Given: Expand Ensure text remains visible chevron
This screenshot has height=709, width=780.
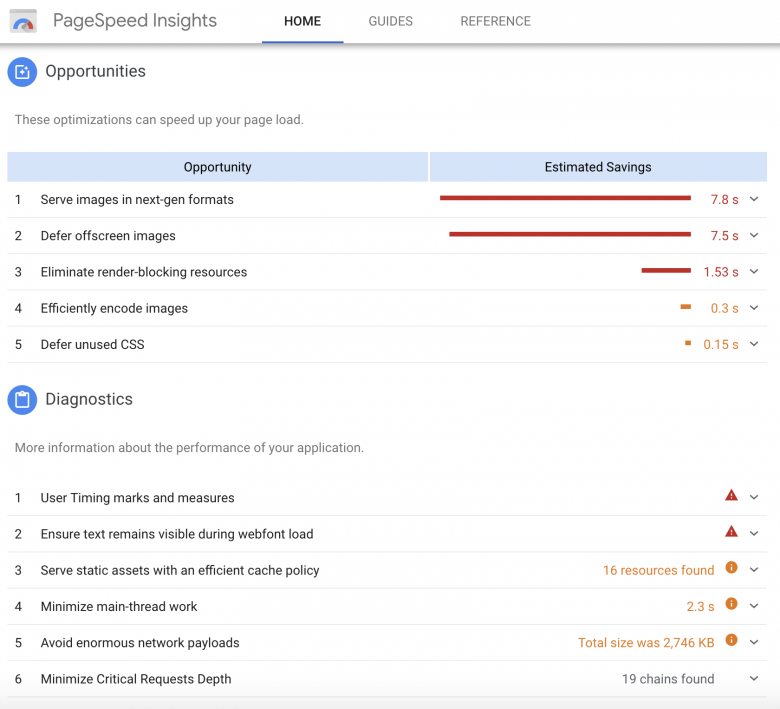Looking at the screenshot, I should 754,534.
